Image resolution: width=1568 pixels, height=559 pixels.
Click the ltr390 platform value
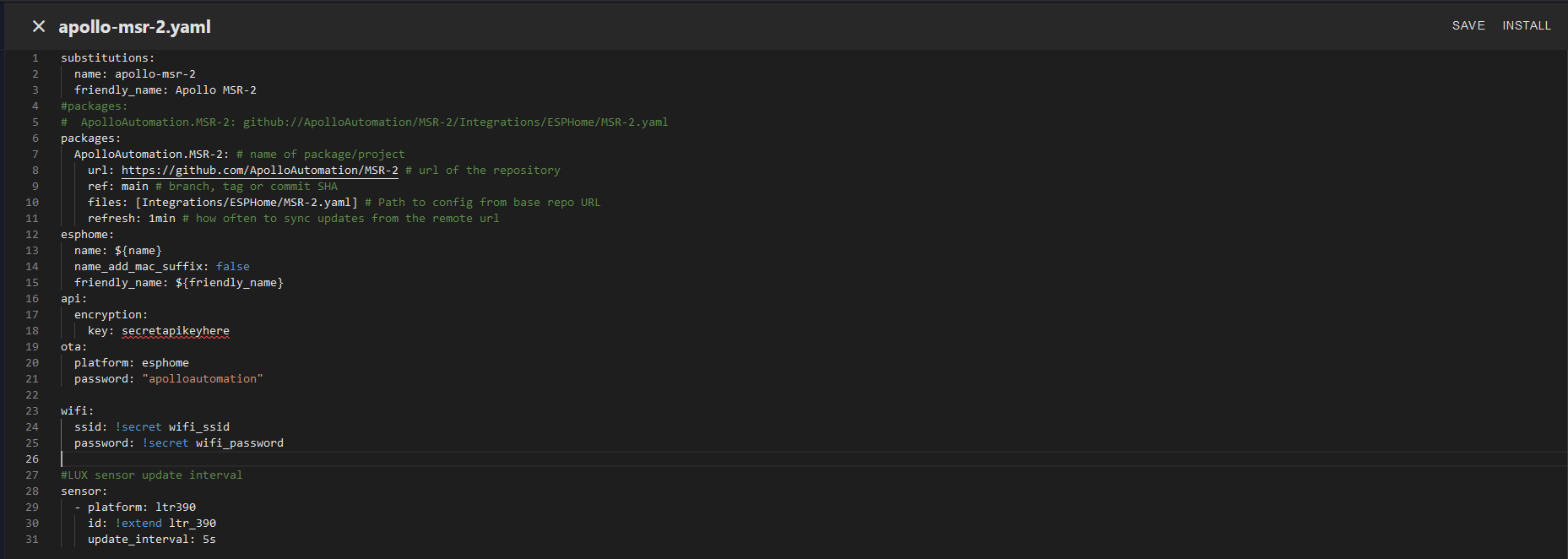tap(175, 507)
